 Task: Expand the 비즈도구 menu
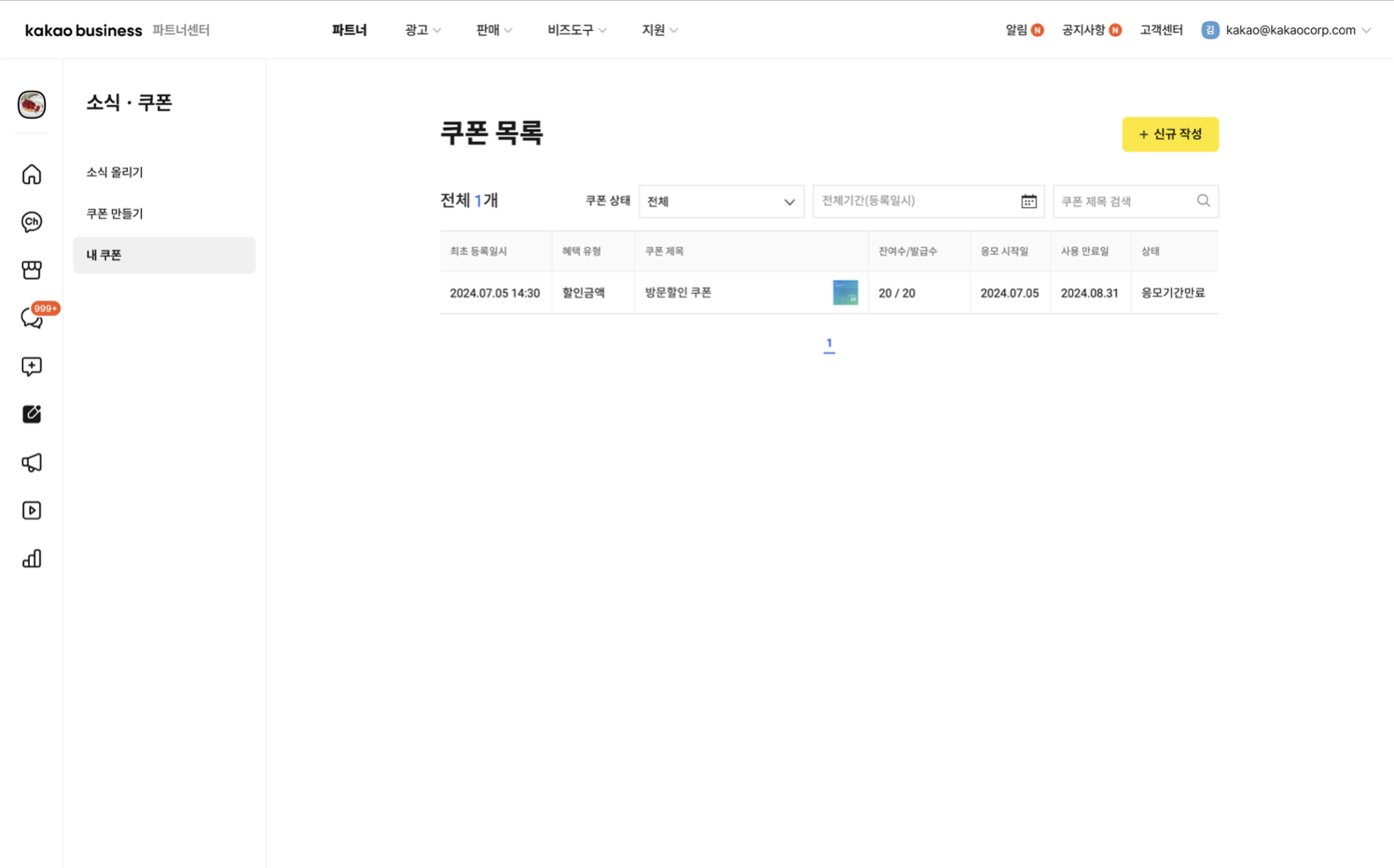point(576,30)
